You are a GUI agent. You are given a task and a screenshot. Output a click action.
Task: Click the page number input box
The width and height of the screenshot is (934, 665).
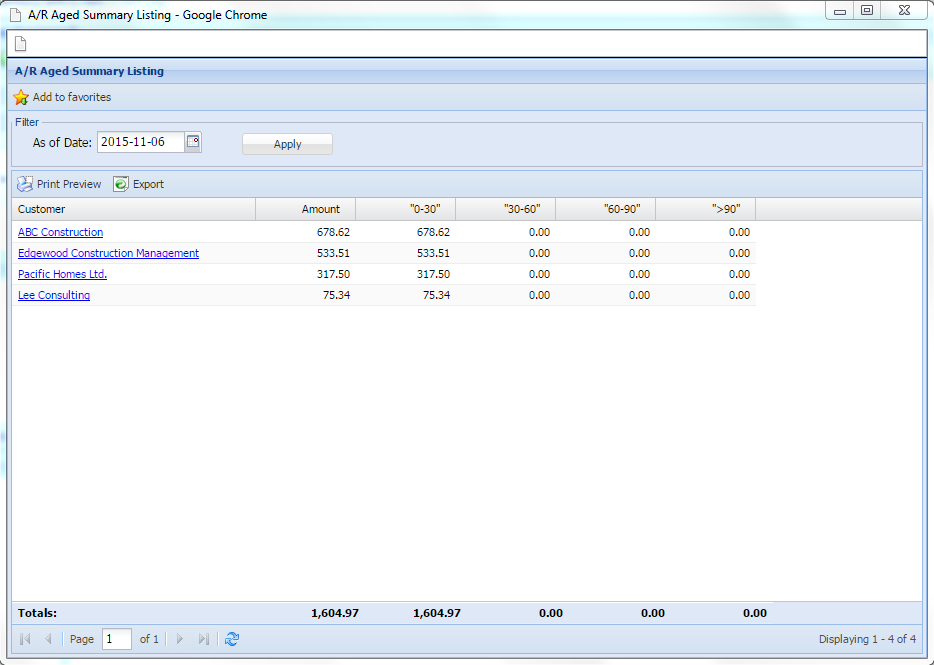pos(116,639)
